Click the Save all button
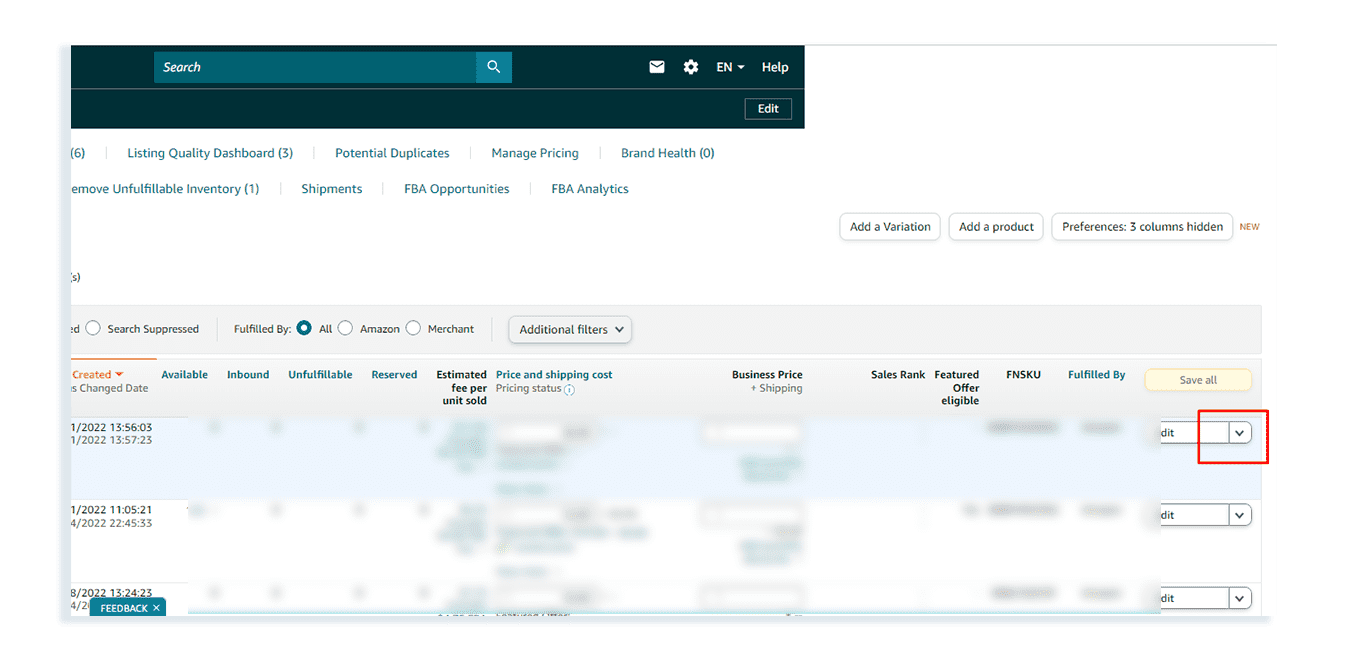This screenshot has height=659, width=1349. click(1198, 380)
